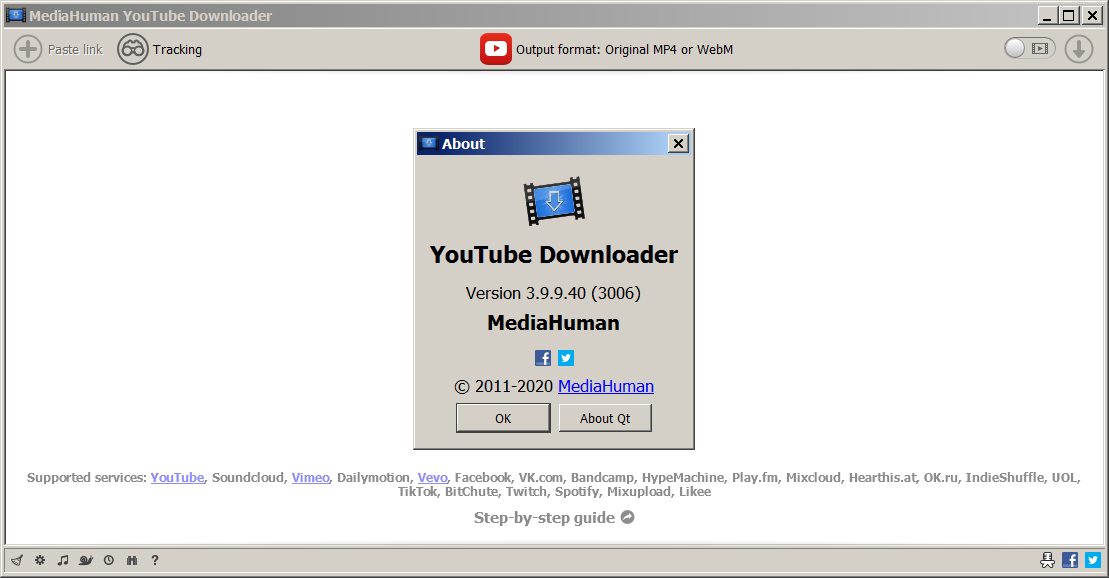Click the icon left of the bottom-bar Facebook icon
Screen dimensions: 1109x578
click(1047, 560)
